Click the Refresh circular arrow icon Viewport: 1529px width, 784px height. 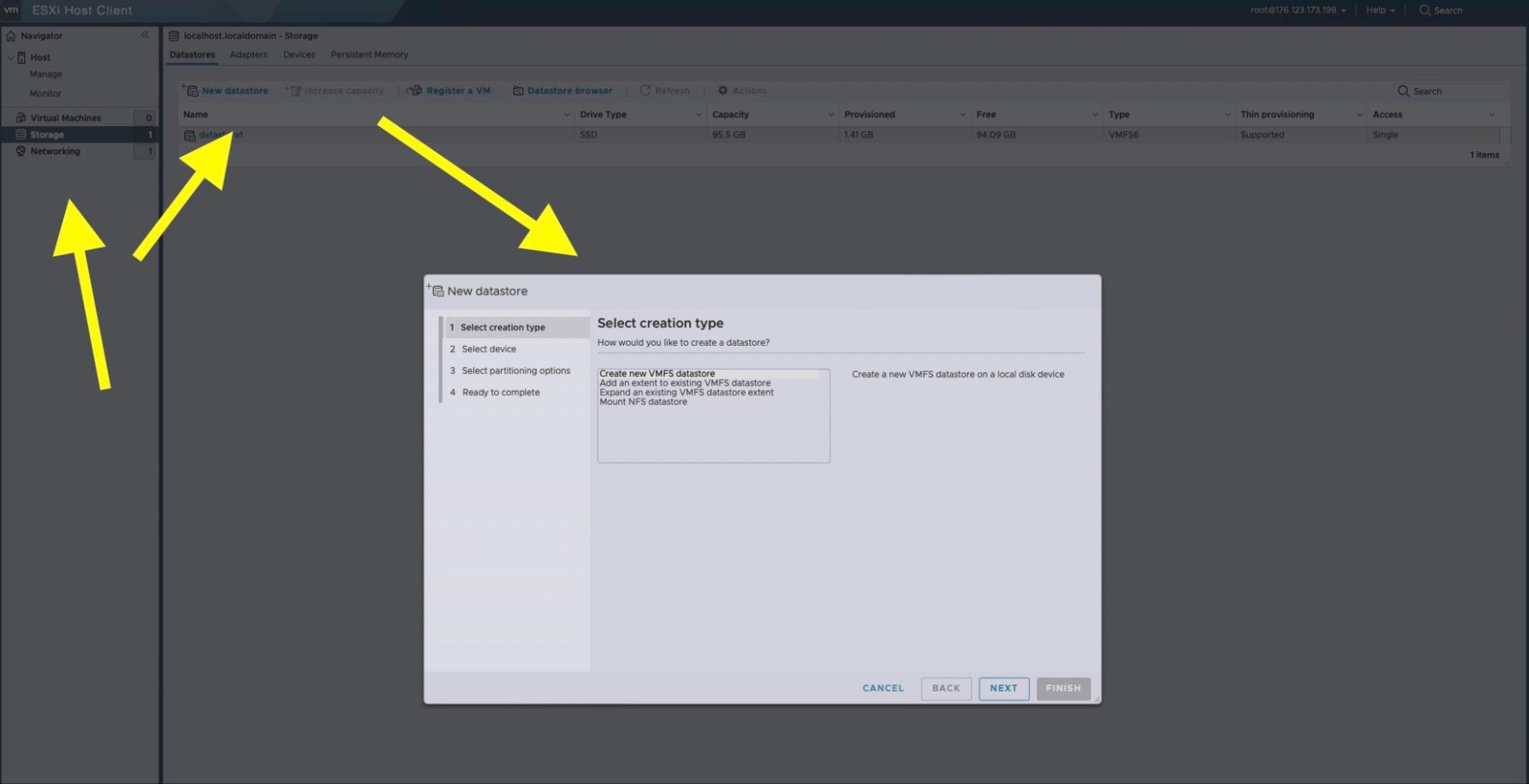[645, 90]
